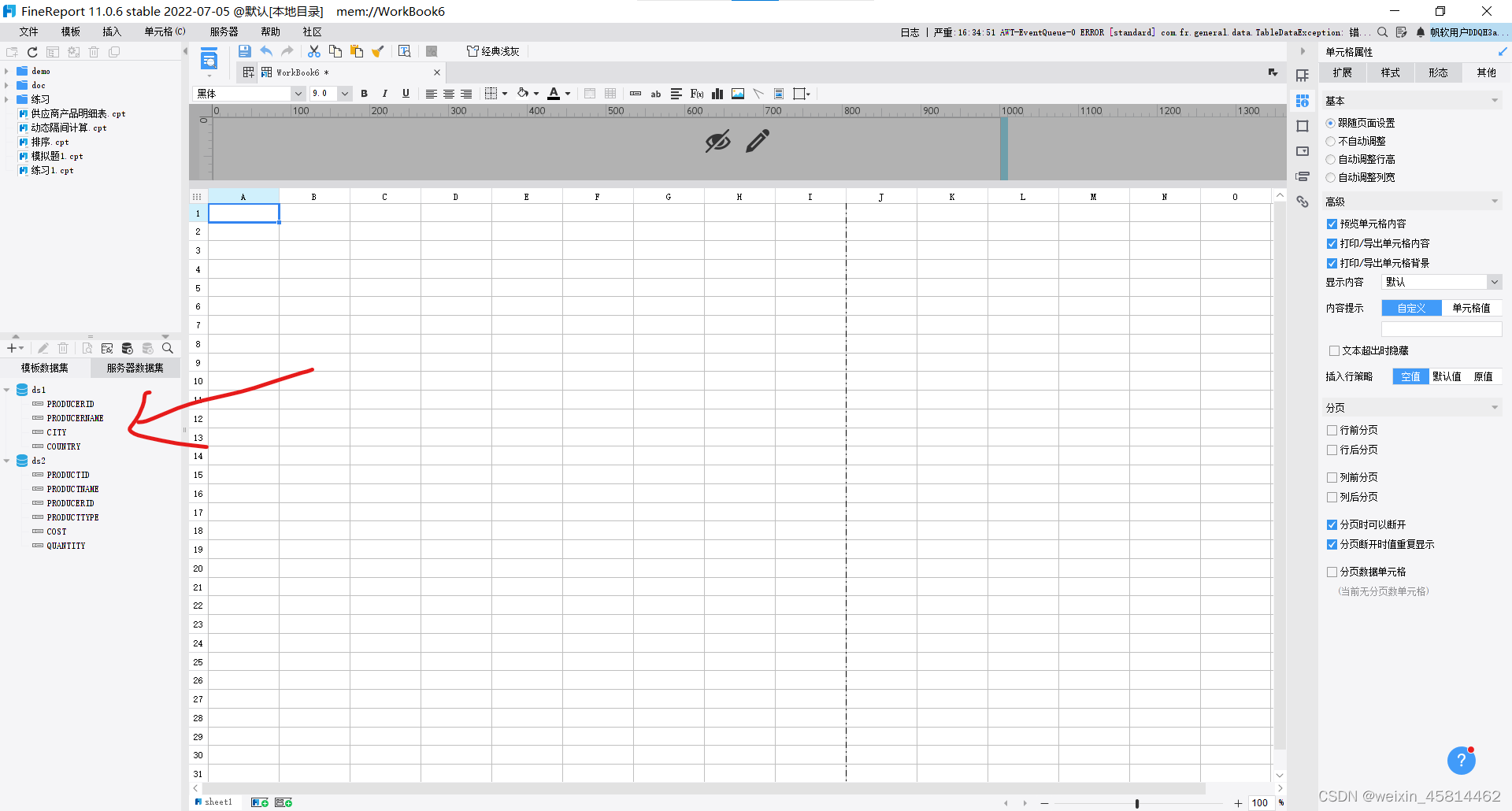The image size is (1512, 811).
Task: Choose 原值 insert row strategy
Action: [1483, 376]
